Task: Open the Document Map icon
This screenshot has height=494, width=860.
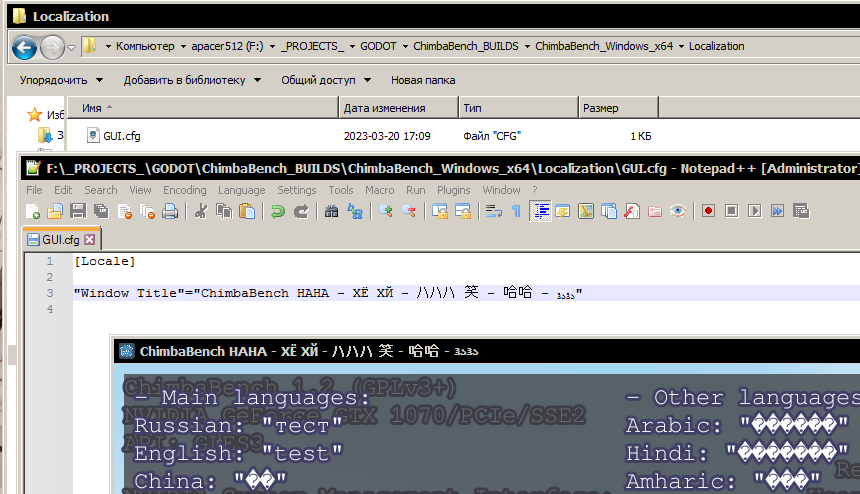Action: point(586,211)
